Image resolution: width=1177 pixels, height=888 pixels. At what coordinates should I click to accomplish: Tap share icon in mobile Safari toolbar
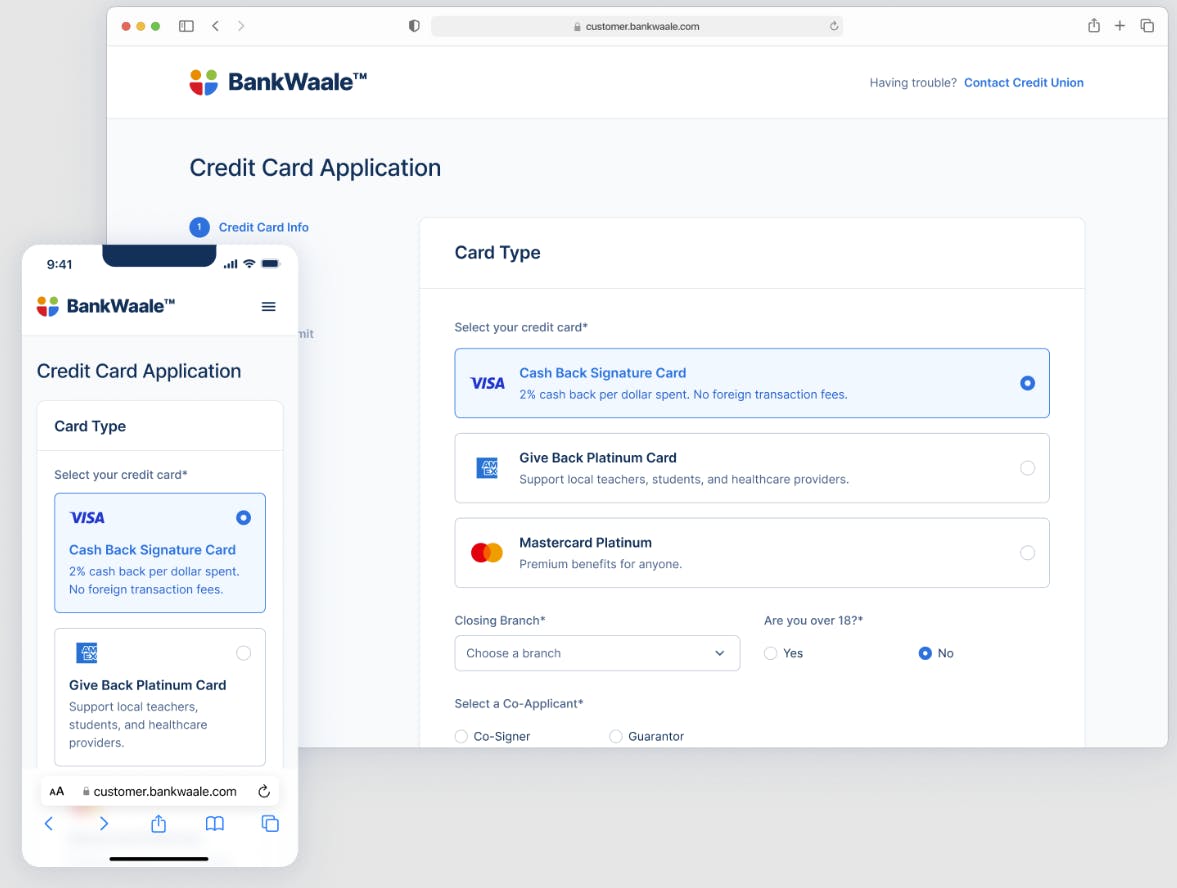158,823
